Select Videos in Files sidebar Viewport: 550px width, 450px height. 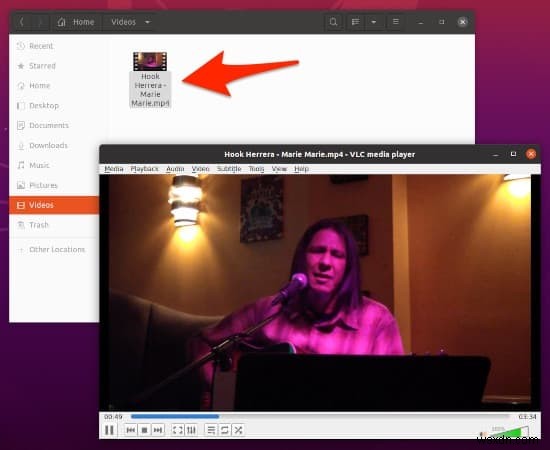coord(54,205)
